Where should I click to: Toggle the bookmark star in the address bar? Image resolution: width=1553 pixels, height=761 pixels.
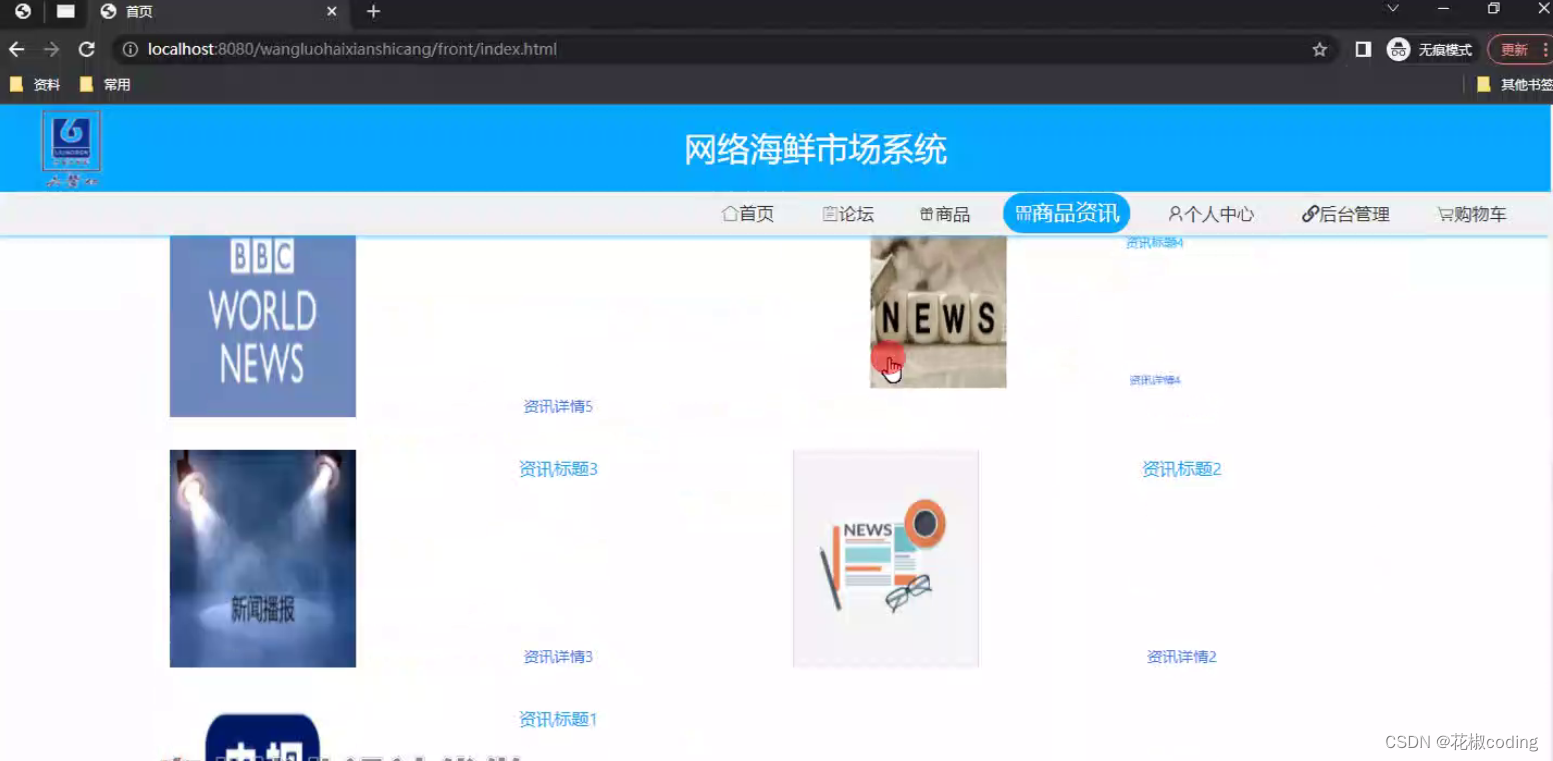1319,48
